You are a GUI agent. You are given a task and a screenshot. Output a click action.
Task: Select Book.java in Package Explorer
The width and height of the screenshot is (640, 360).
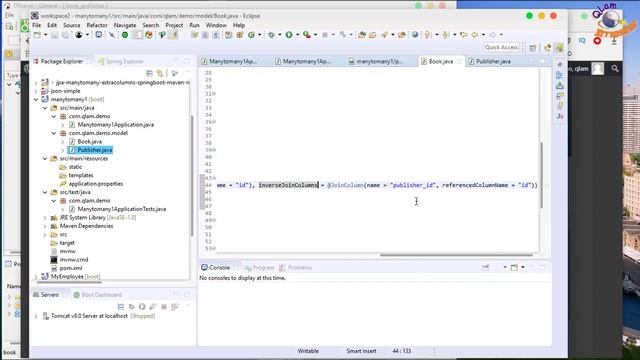[89, 142]
